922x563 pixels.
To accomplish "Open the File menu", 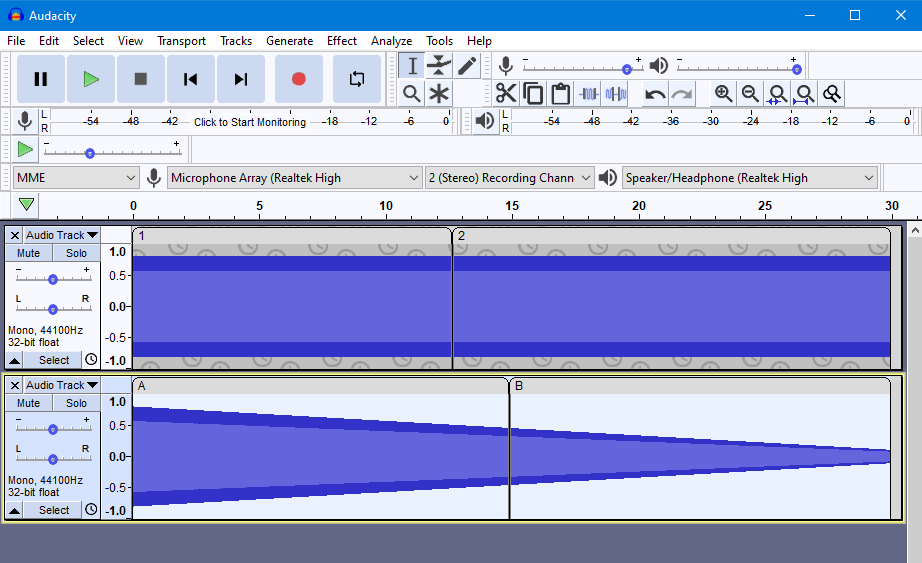I will [x=16, y=41].
